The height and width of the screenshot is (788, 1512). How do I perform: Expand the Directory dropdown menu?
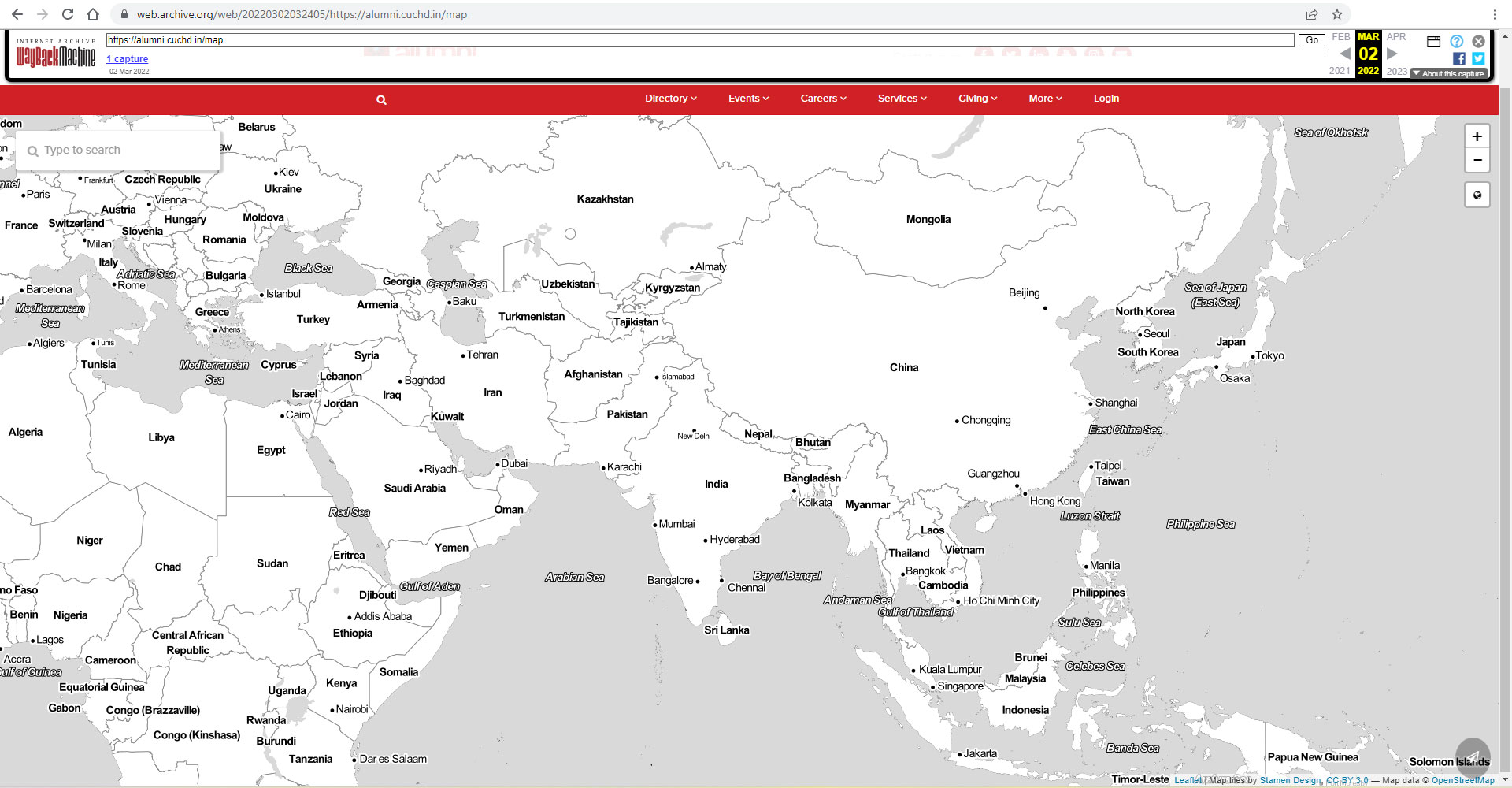[x=671, y=98]
